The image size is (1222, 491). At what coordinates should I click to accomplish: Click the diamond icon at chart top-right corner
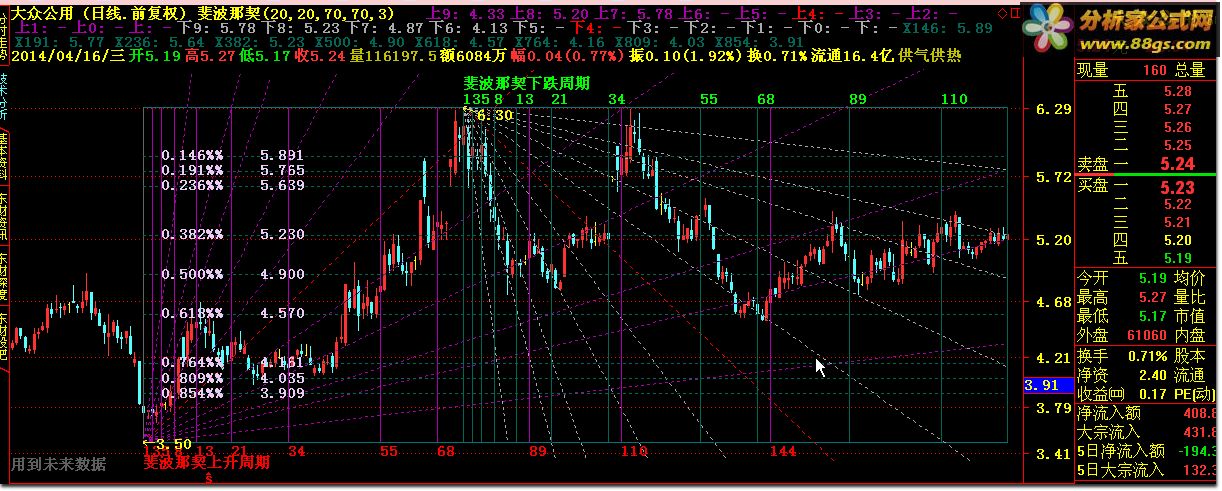coord(1004,13)
